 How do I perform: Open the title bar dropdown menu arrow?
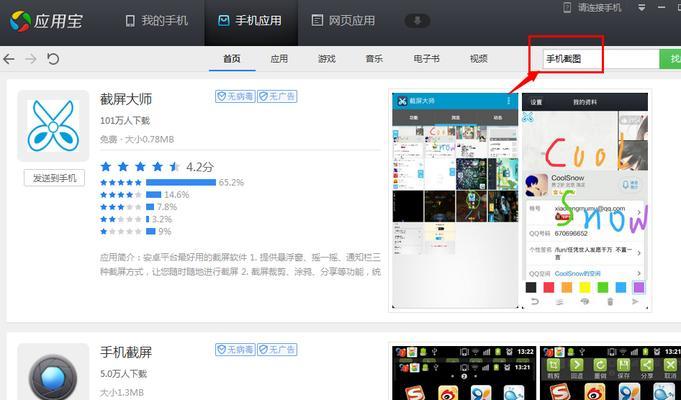click(641, 7)
